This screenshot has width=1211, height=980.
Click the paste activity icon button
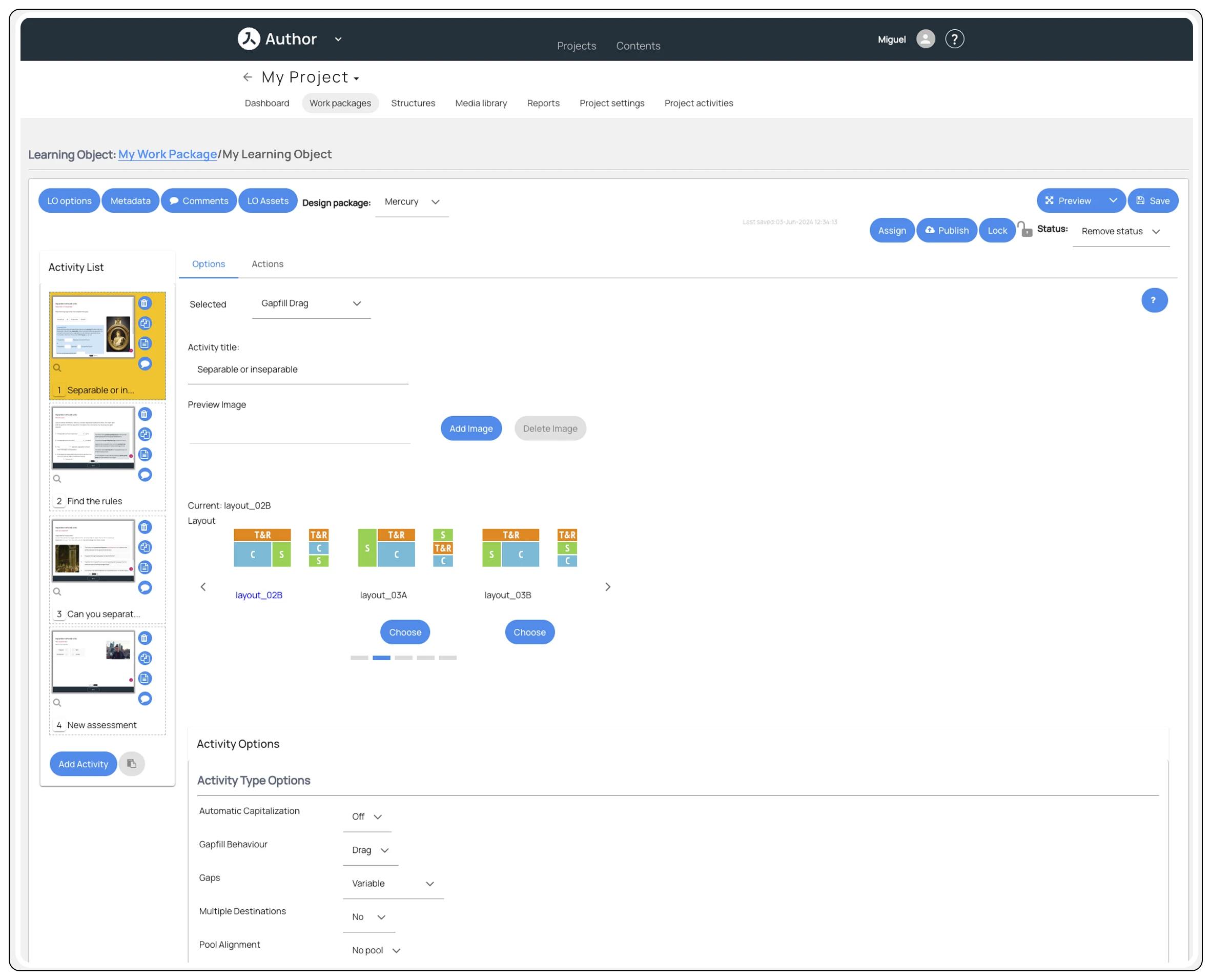coord(132,764)
